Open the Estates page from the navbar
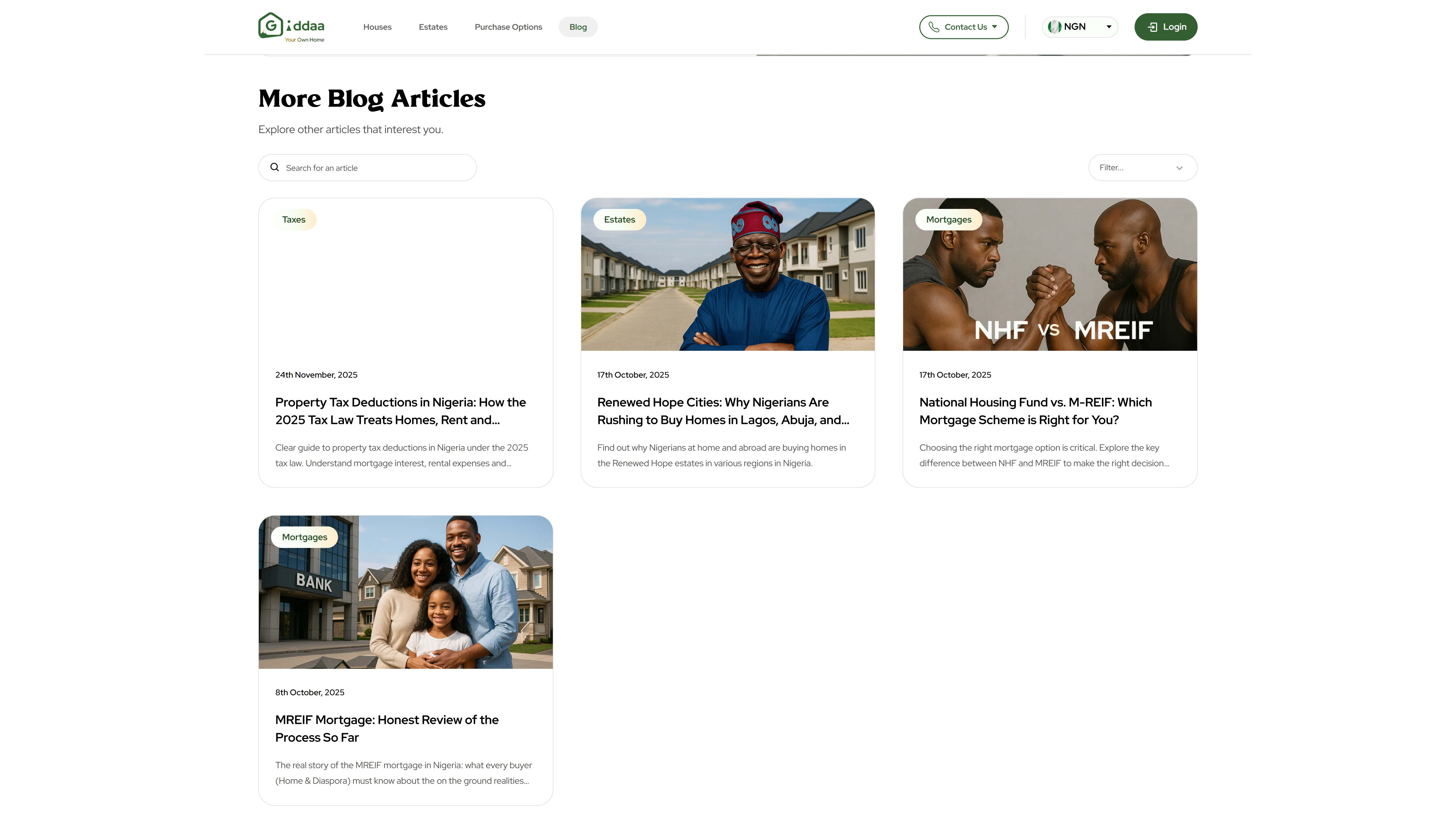Viewport: 1456px width, 819px height. coord(433,27)
